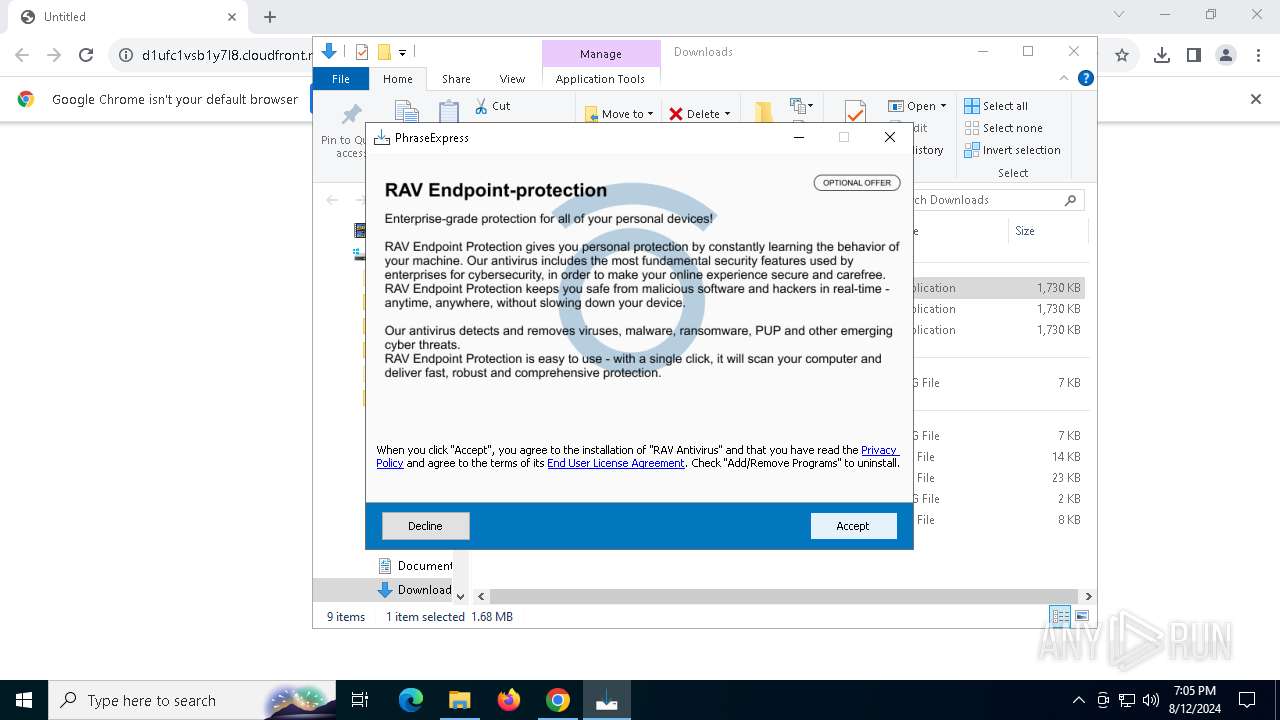Close the Untitled Chrome tab
Image resolution: width=1280 pixels, height=720 pixels.
[x=232, y=17]
